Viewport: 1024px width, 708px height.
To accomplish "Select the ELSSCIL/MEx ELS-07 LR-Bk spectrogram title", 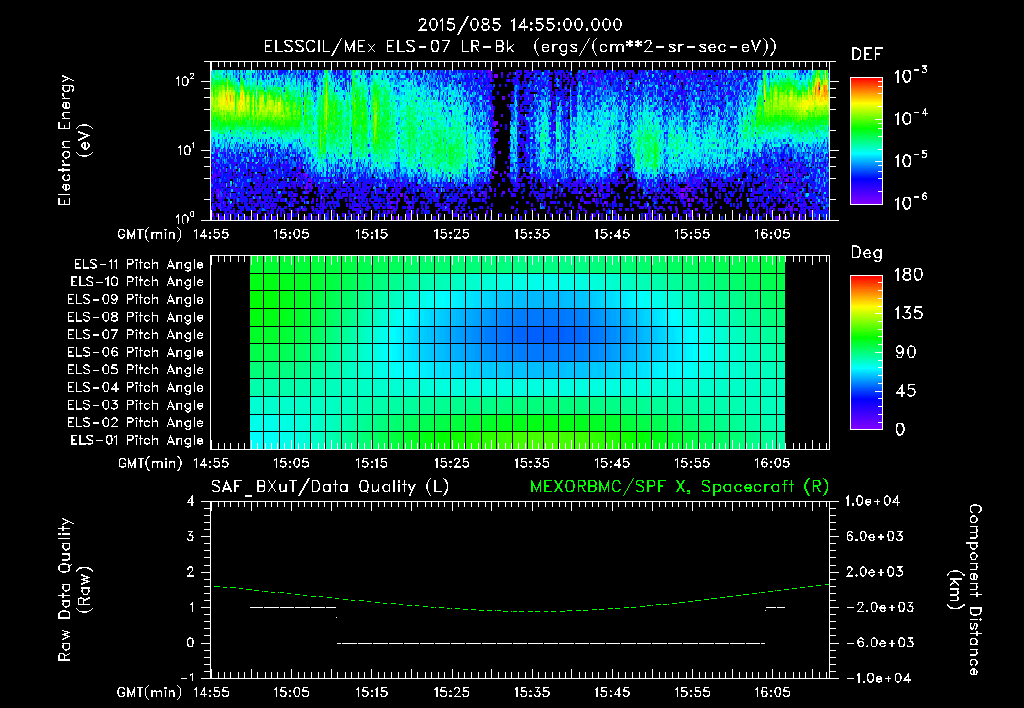I will coord(520,46).
